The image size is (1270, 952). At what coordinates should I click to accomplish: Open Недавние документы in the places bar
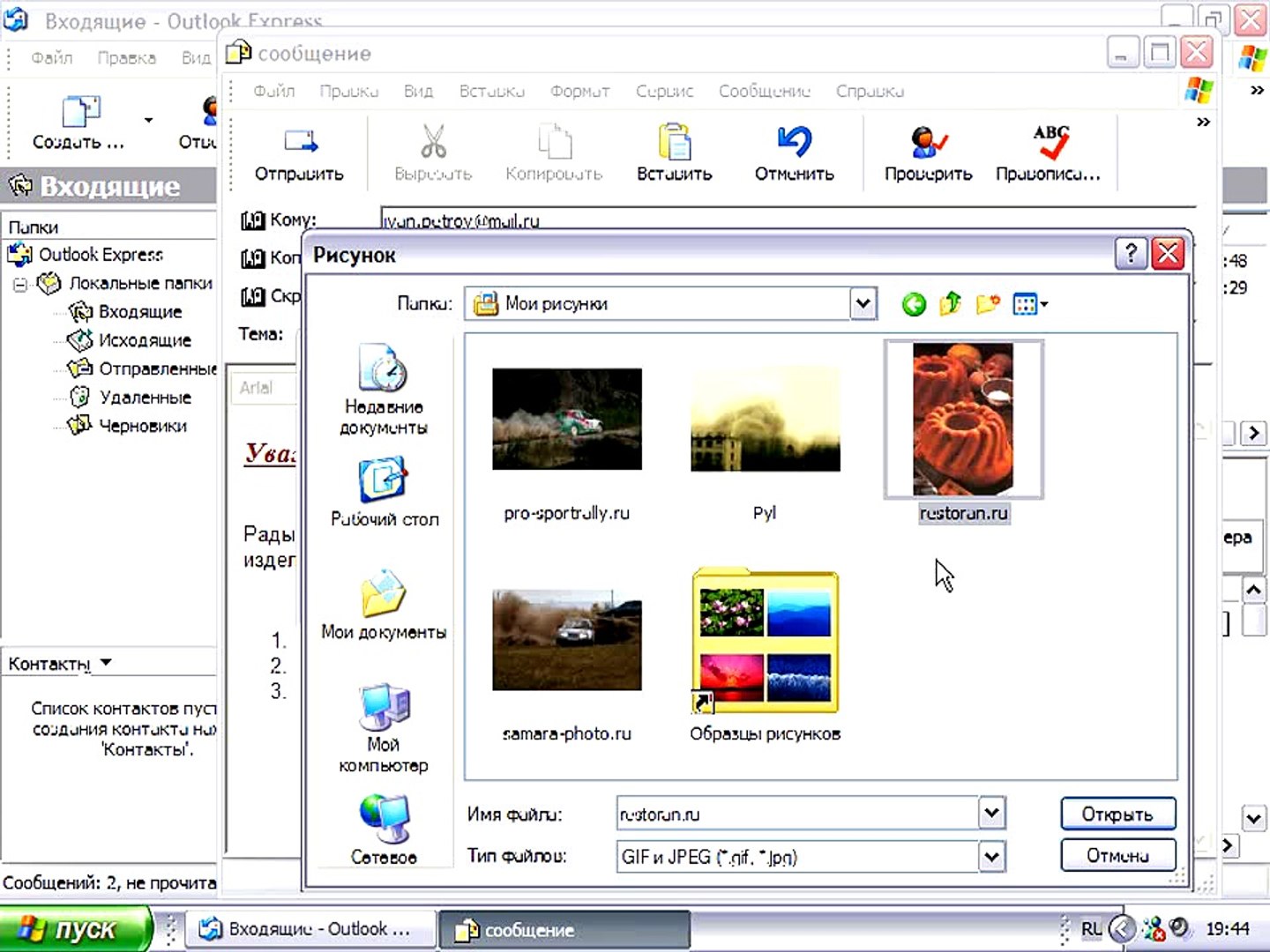pyautogui.click(x=384, y=390)
